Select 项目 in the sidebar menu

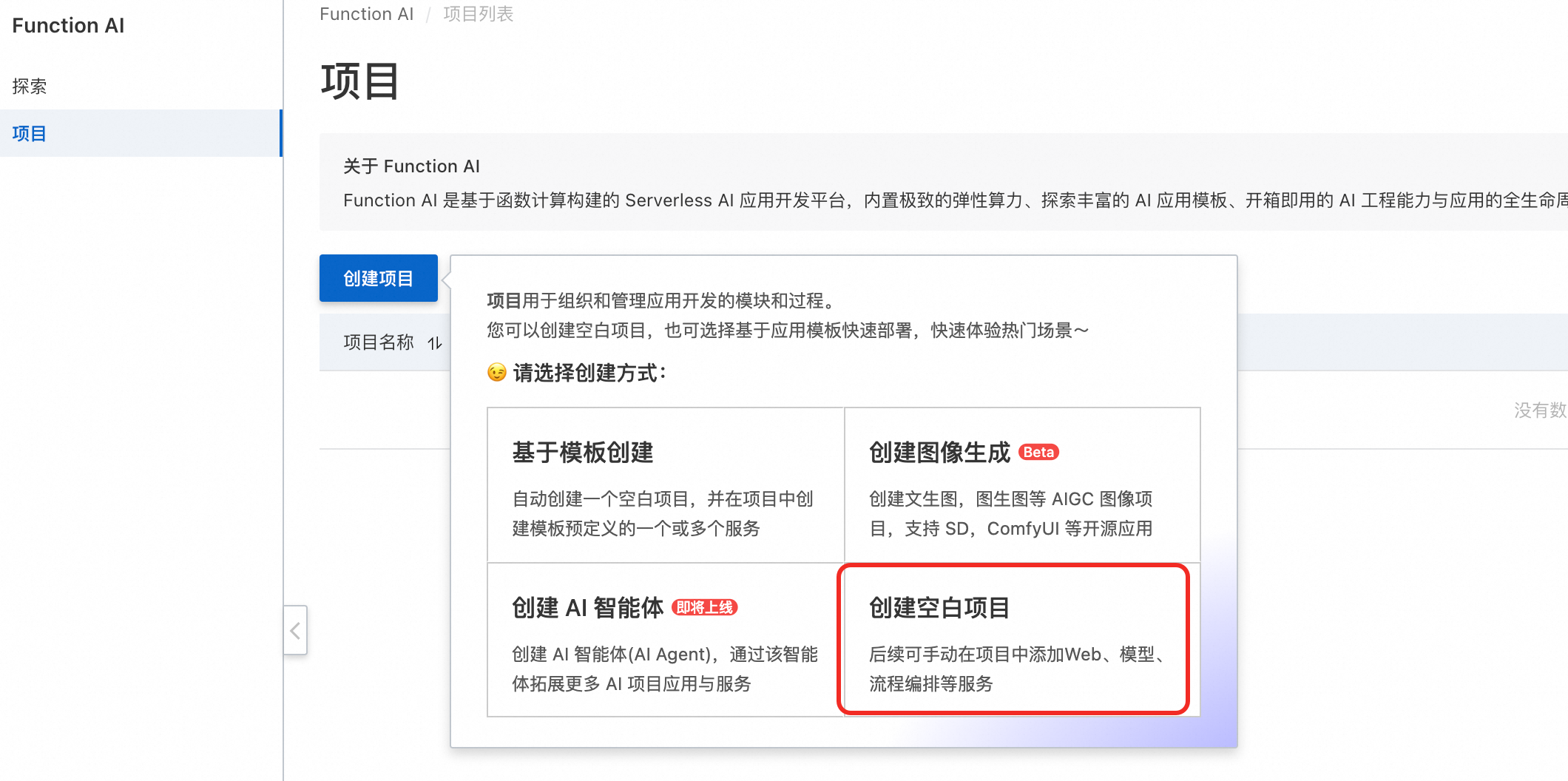pyautogui.click(x=30, y=133)
